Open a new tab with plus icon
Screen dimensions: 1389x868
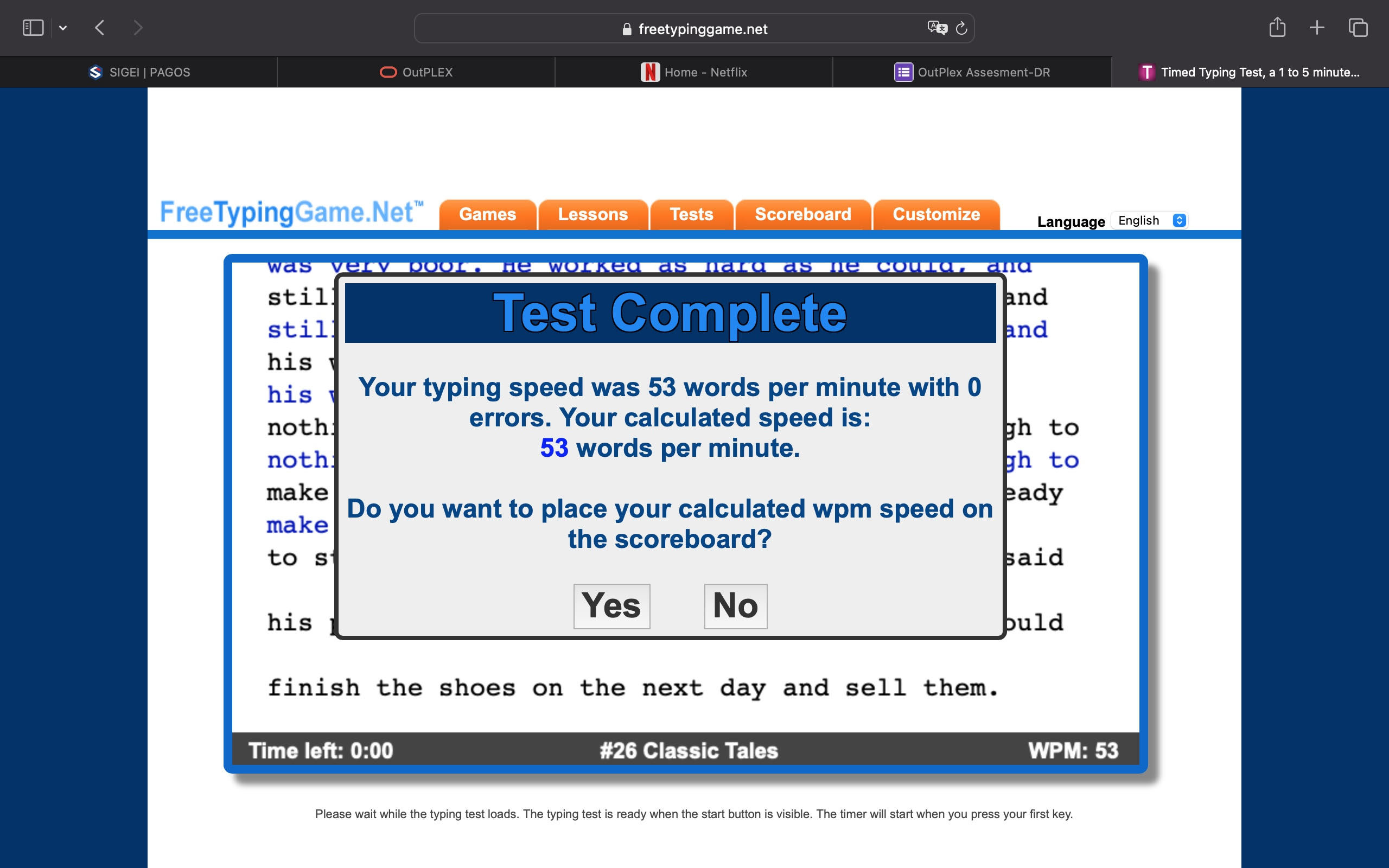[1317, 28]
